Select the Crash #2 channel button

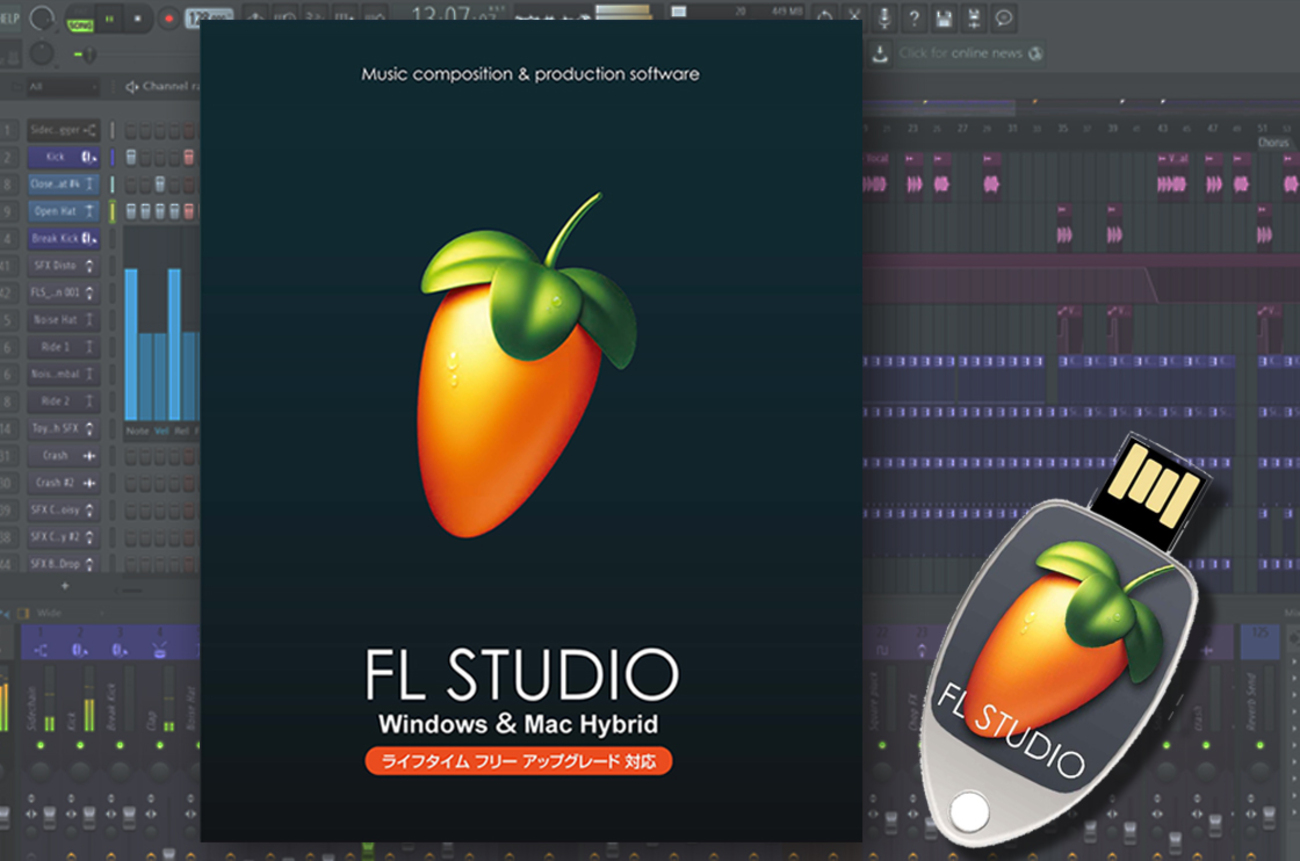(x=64, y=482)
